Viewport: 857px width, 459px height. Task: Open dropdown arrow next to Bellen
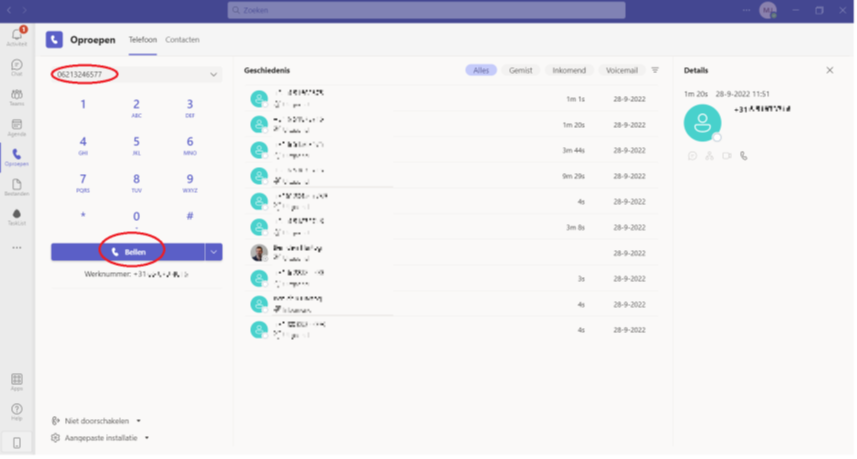point(213,252)
